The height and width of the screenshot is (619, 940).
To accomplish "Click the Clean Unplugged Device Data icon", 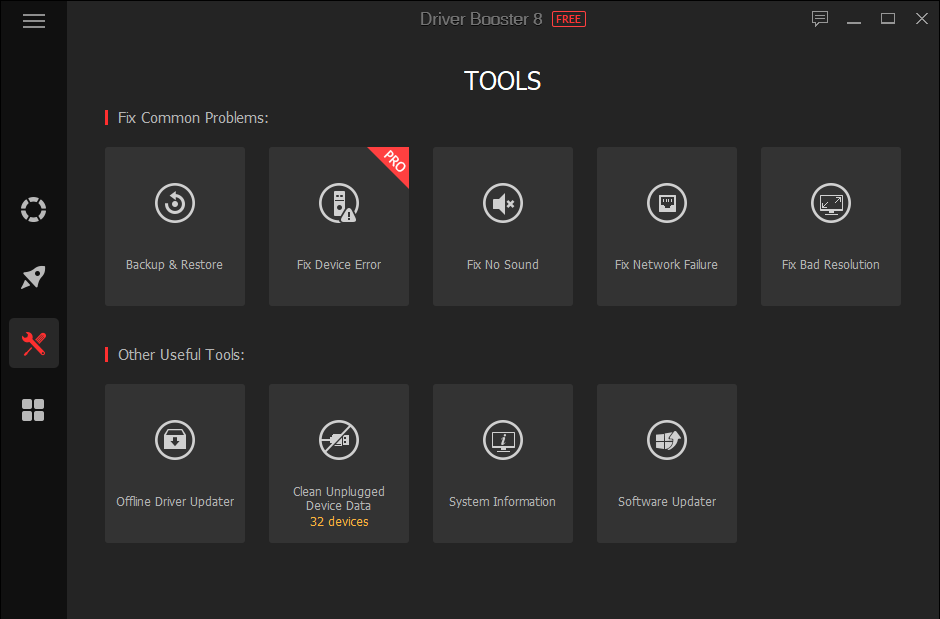I will click(x=338, y=440).
